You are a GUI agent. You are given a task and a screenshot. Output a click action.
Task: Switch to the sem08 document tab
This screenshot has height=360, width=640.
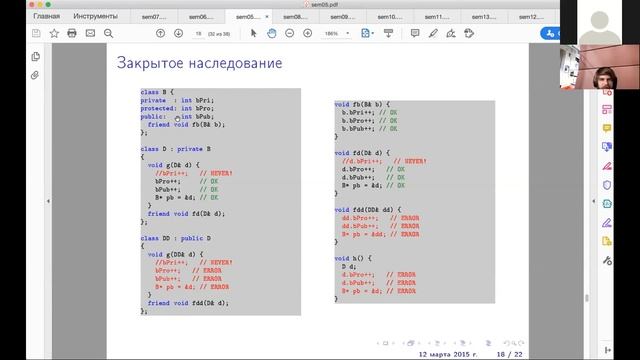(296, 17)
